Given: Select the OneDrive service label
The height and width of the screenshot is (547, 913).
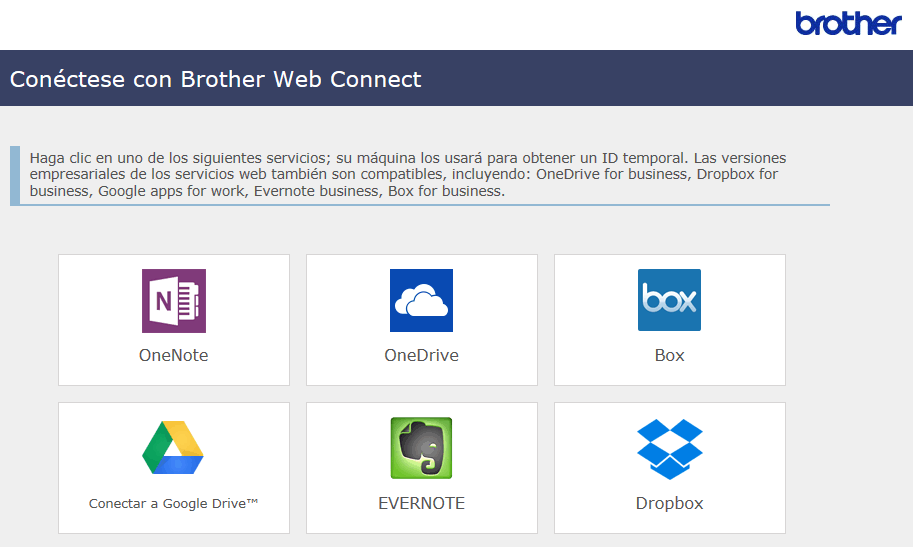Looking at the screenshot, I should 422,355.
